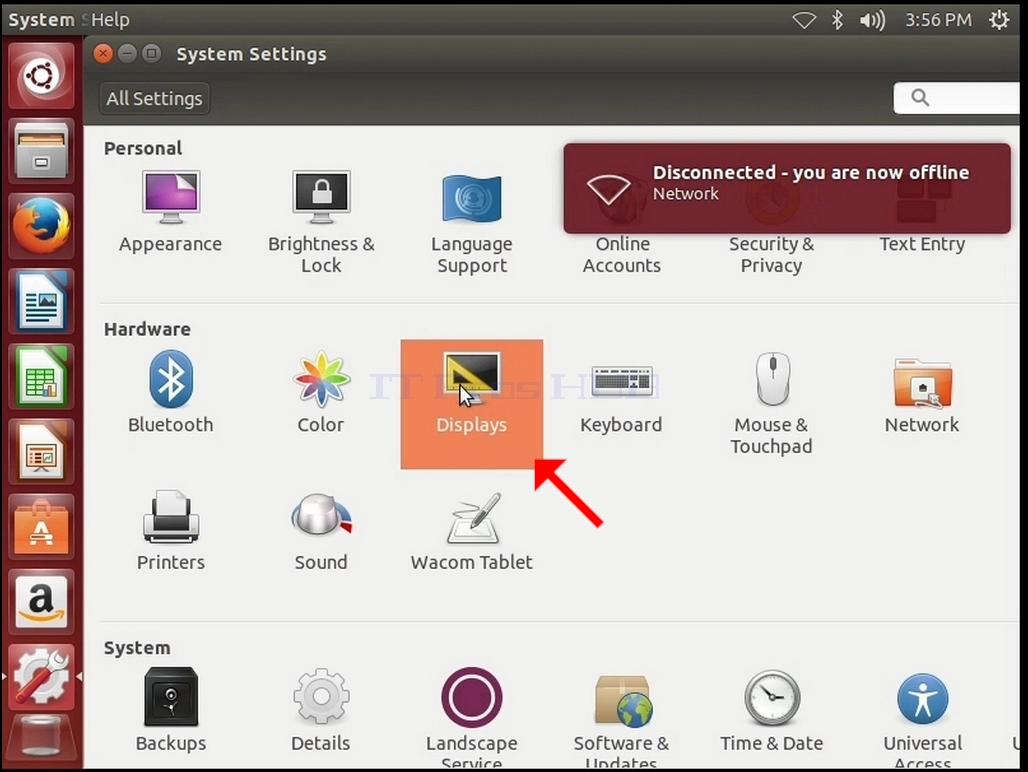Open the System menu in top bar
1028x772 pixels.
(41, 20)
